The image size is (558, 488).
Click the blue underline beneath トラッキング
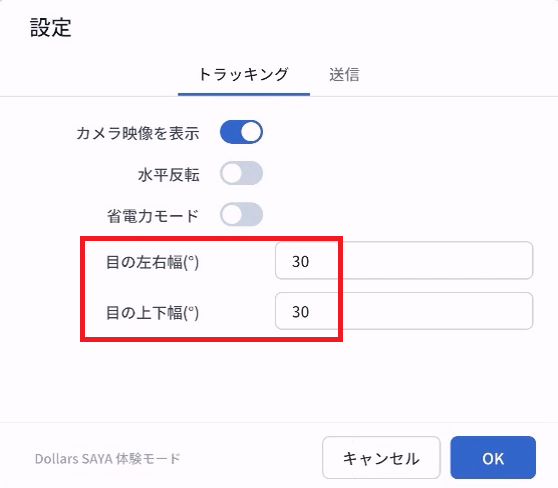pyautogui.click(x=244, y=94)
